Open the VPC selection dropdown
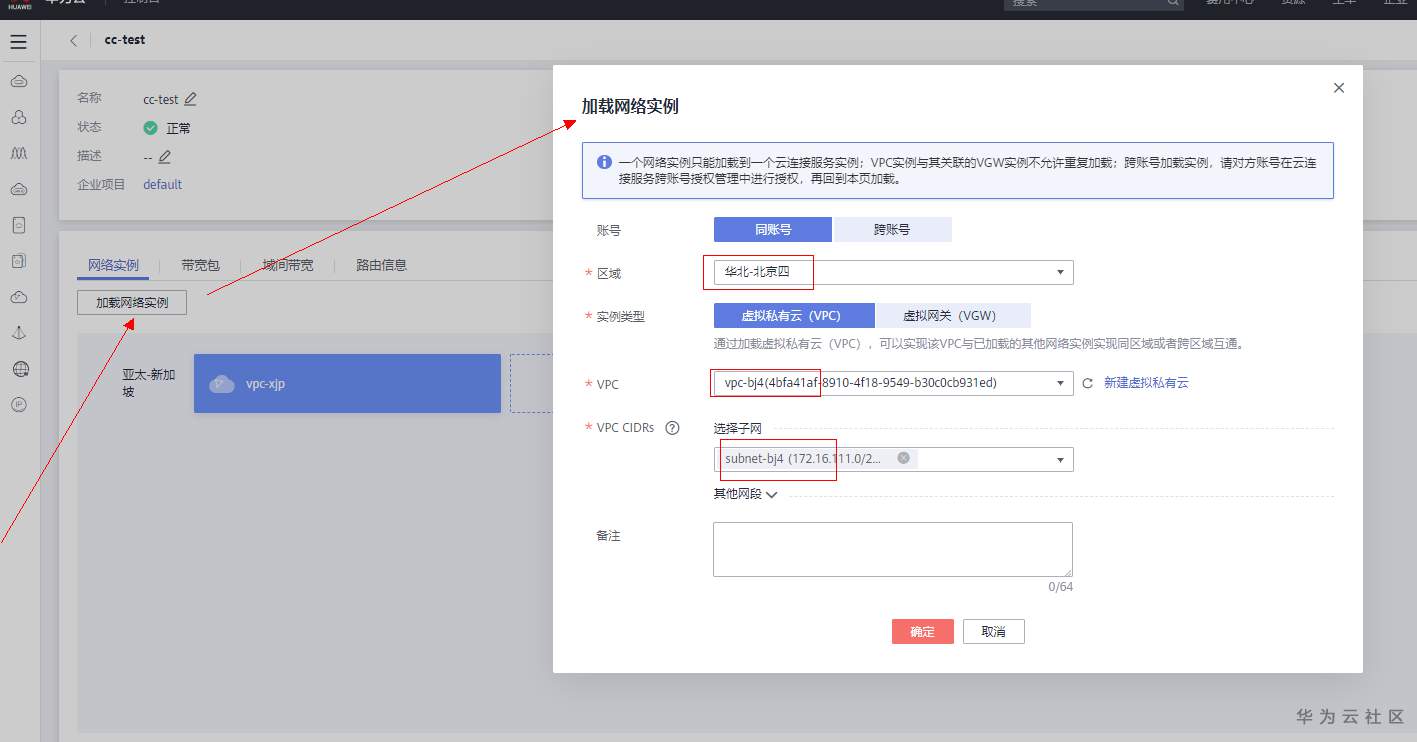The width and height of the screenshot is (1417, 742). (x=893, y=383)
